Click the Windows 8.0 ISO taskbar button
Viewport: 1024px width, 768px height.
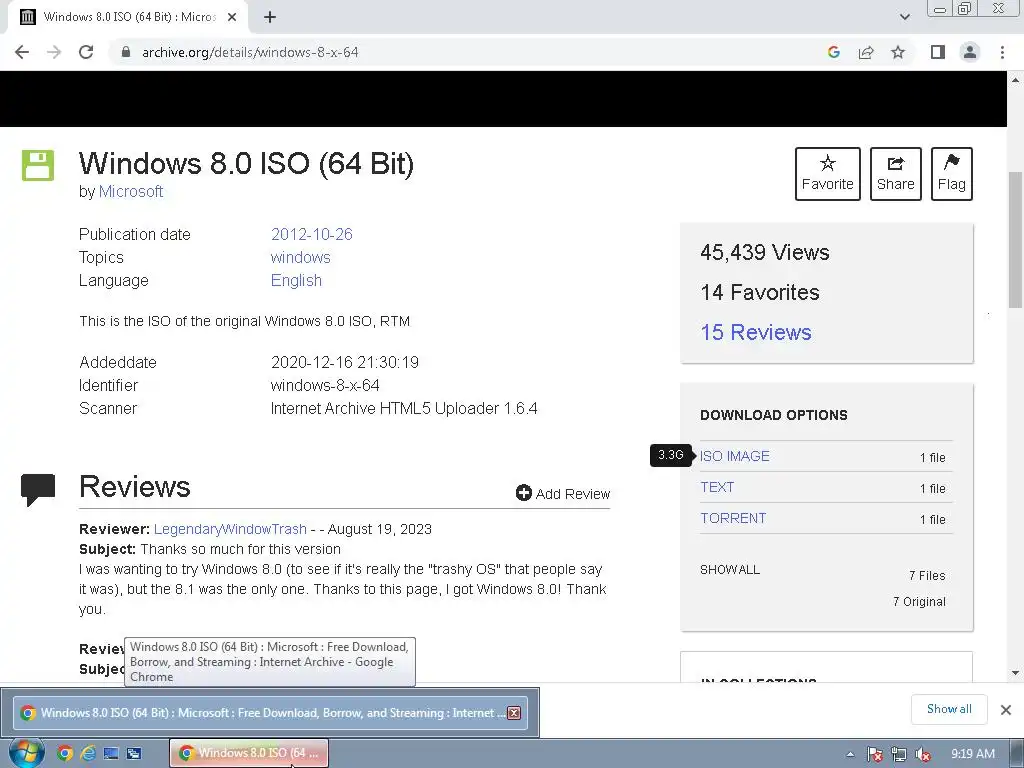[x=249, y=753]
